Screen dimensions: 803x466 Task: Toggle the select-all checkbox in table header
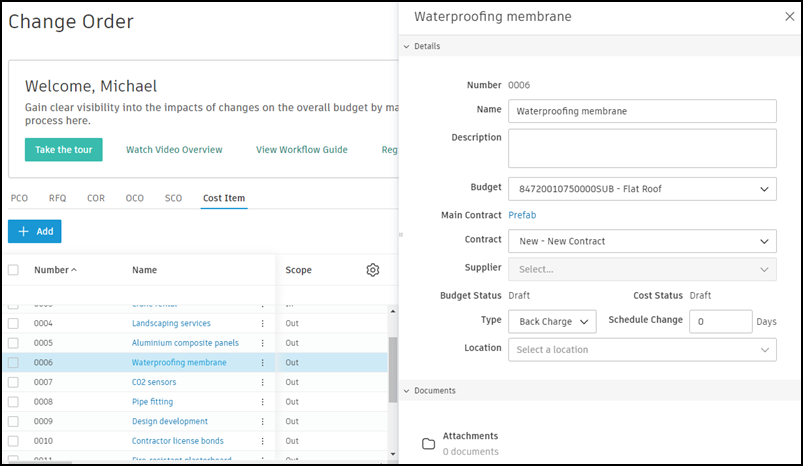point(14,270)
